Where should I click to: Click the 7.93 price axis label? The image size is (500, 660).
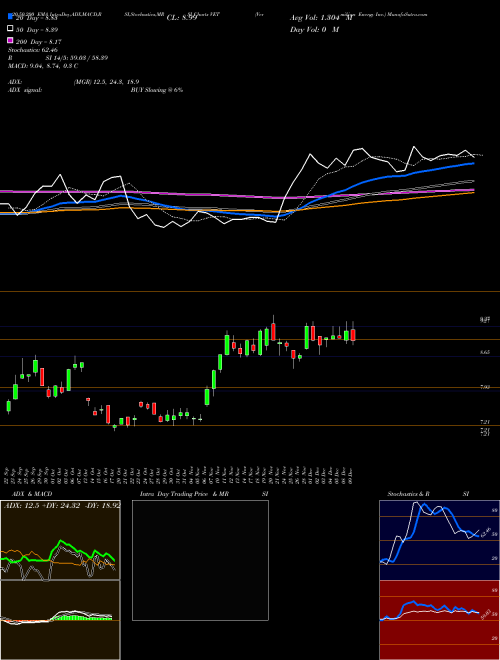(485, 386)
